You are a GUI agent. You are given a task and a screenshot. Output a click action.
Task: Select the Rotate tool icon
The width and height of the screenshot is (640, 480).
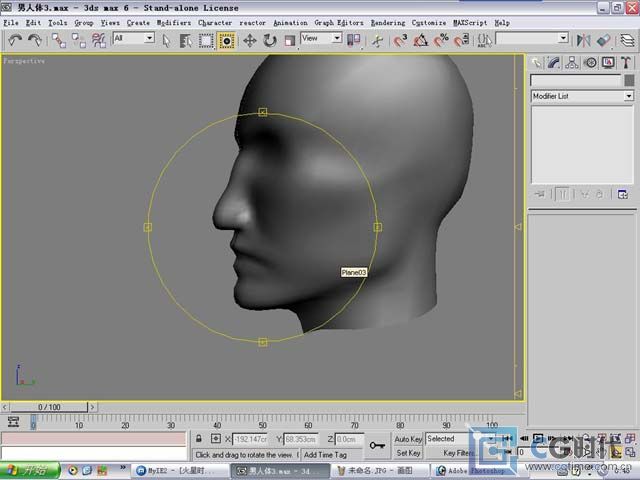(270, 40)
